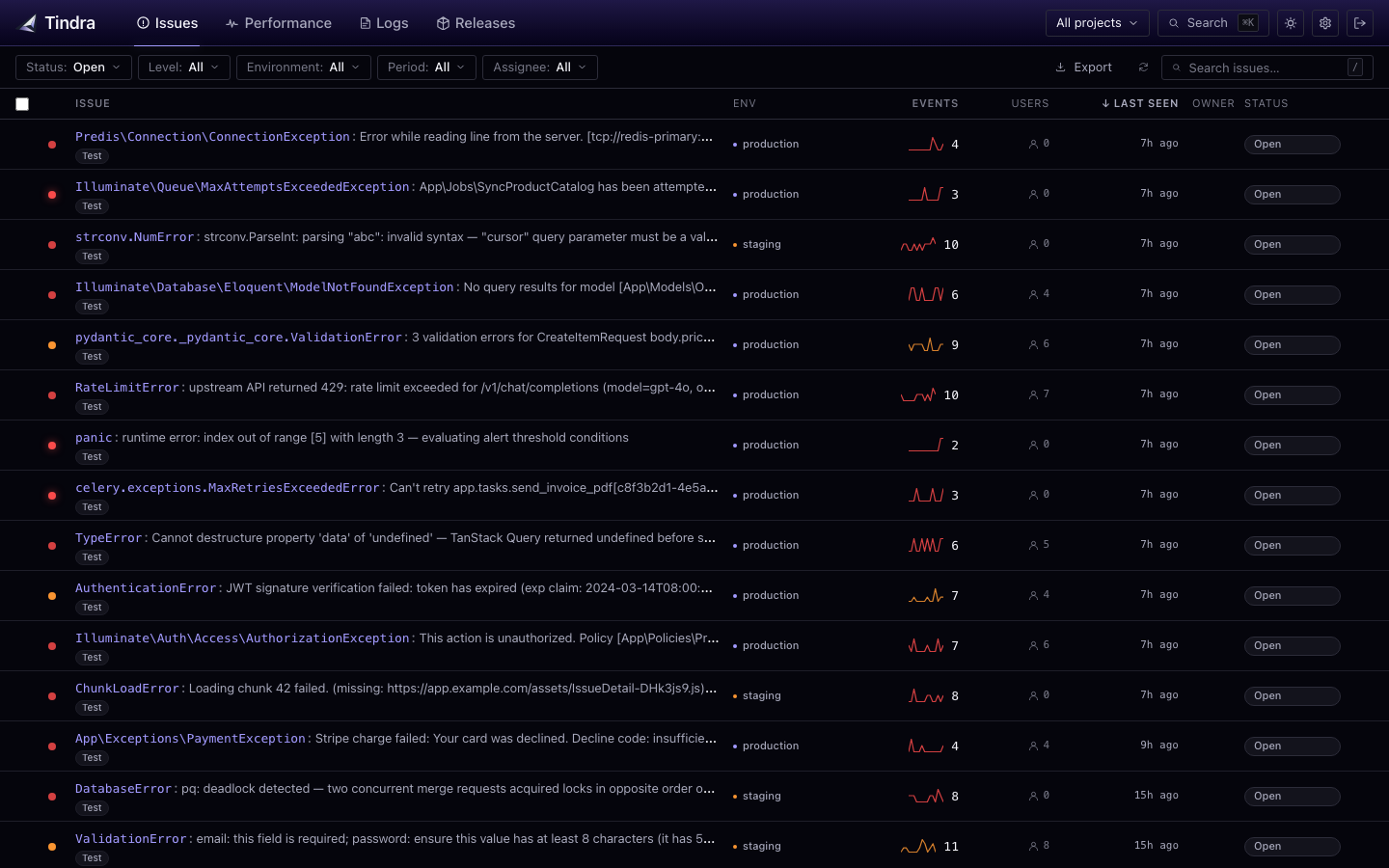Screen dimensions: 1389x868
Task: Click the orange dot for AuthenticationError issue
Action: [52, 596]
